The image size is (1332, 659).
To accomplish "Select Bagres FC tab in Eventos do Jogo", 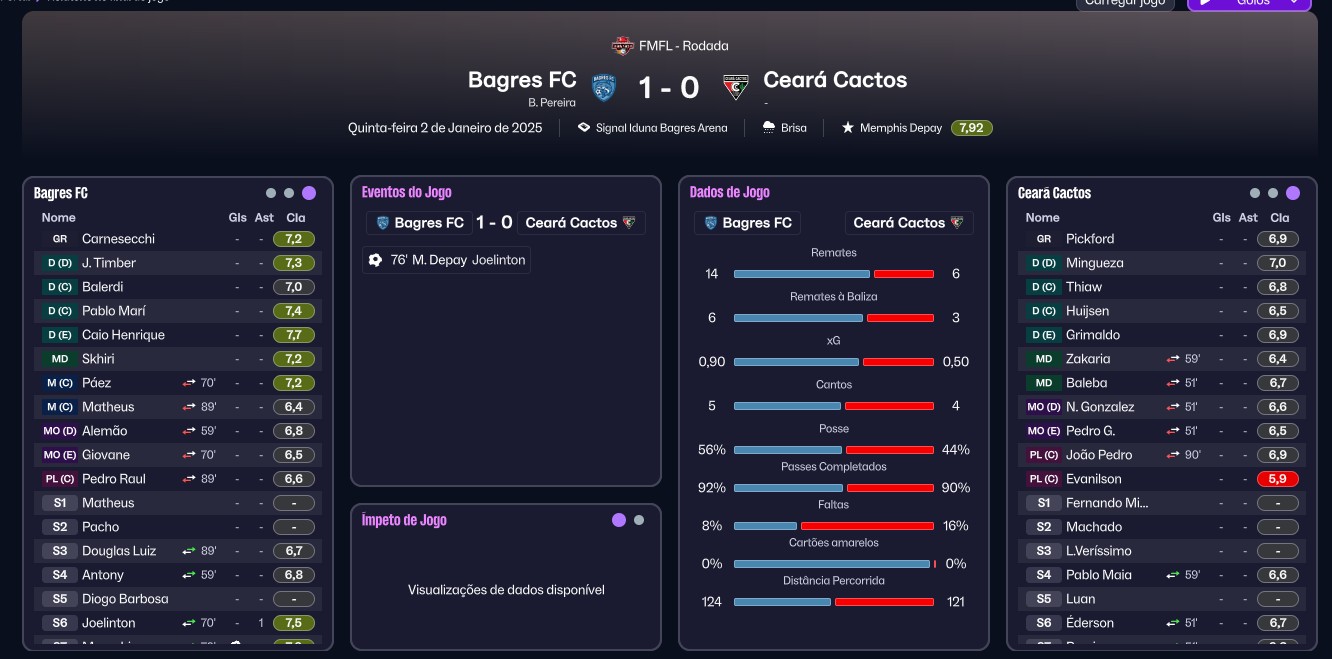I will click(x=420, y=223).
